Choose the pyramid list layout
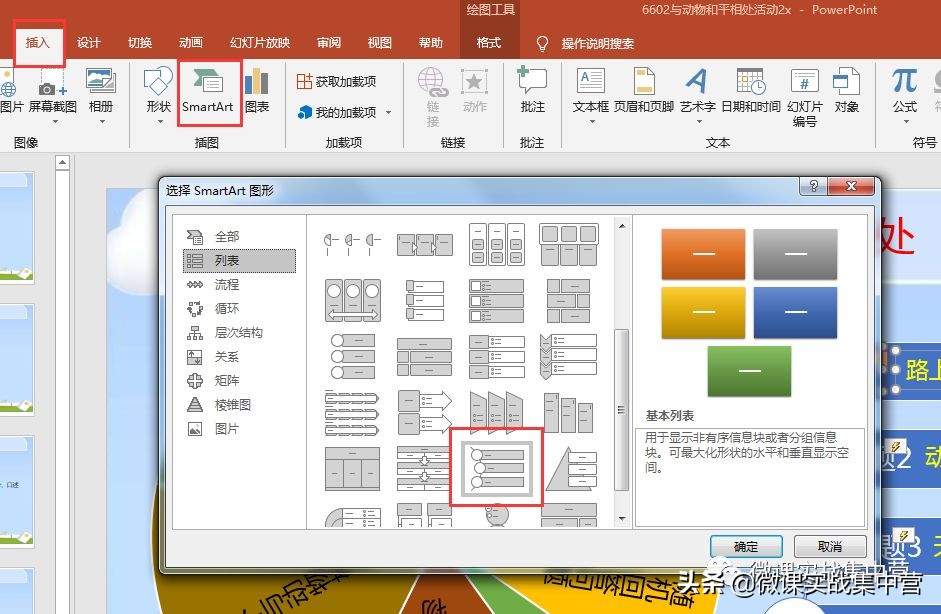941x614 pixels. click(x=569, y=469)
